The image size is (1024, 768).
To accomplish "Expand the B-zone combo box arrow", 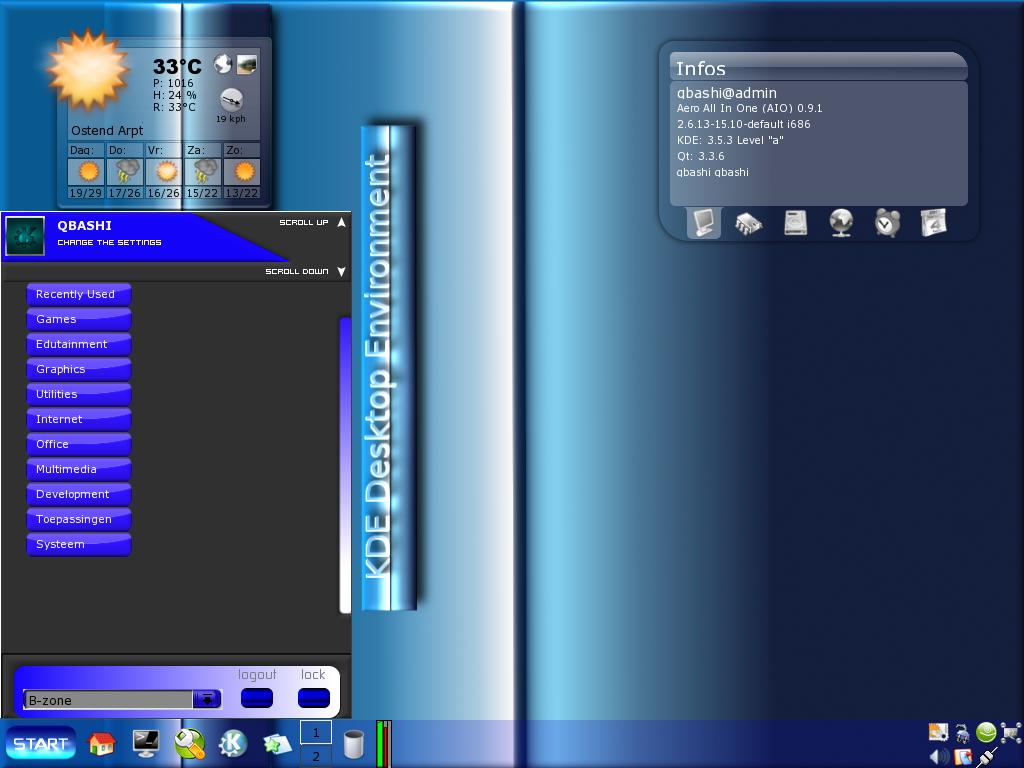I will [x=207, y=699].
